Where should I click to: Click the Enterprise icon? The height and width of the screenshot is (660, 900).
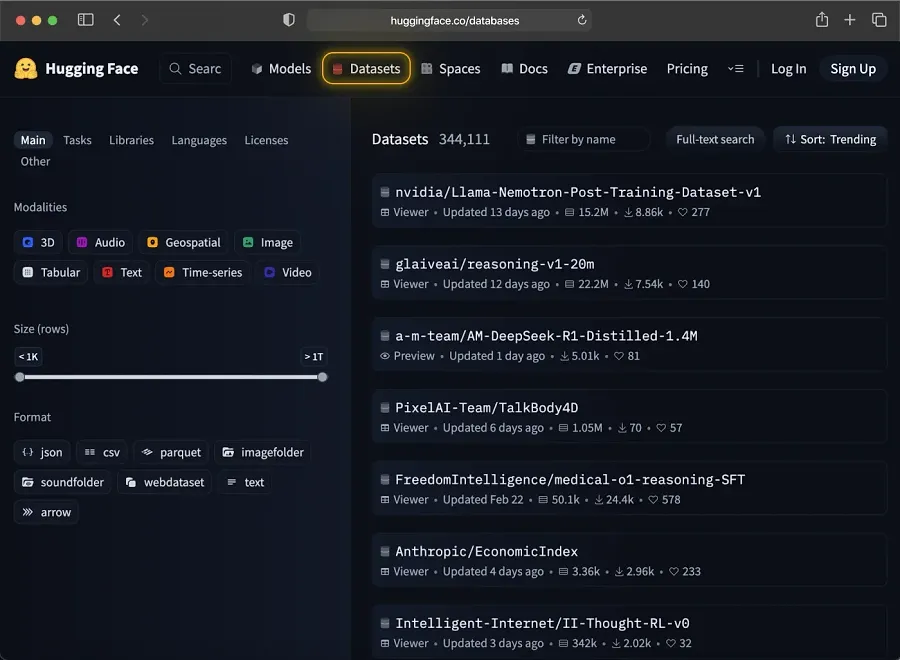(x=574, y=68)
